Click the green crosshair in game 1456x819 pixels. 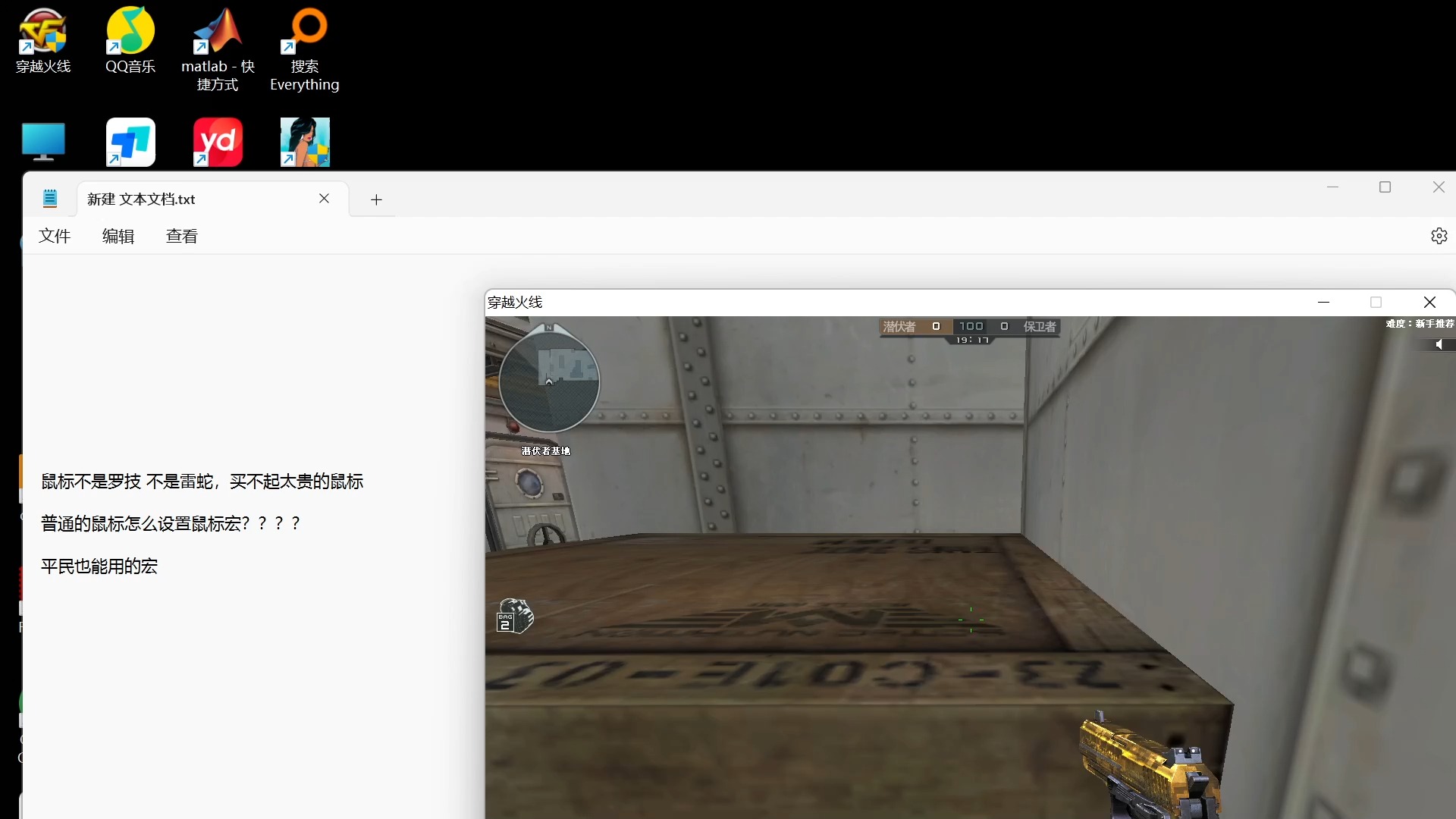[971, 620]
